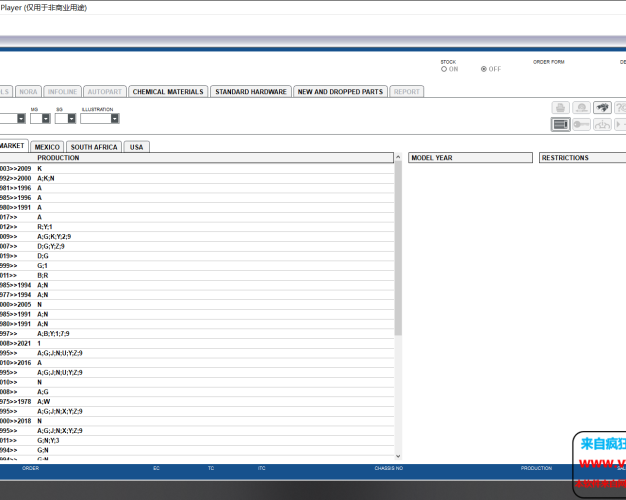Screen dimensions: 626x500
Task: Open the SG dropdown
Action: 71,119
